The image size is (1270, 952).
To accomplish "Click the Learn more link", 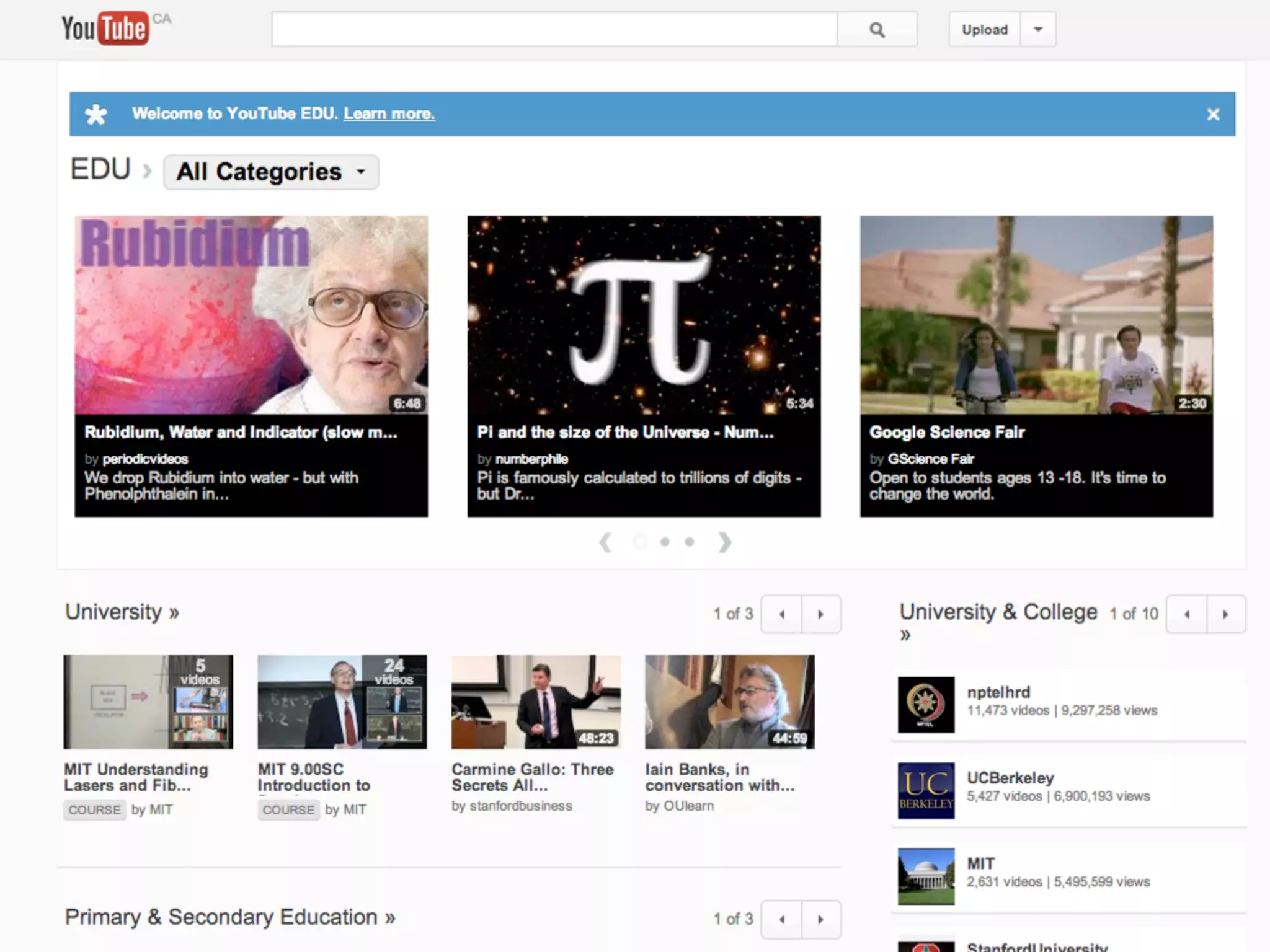I will click(x=389, y=114).
